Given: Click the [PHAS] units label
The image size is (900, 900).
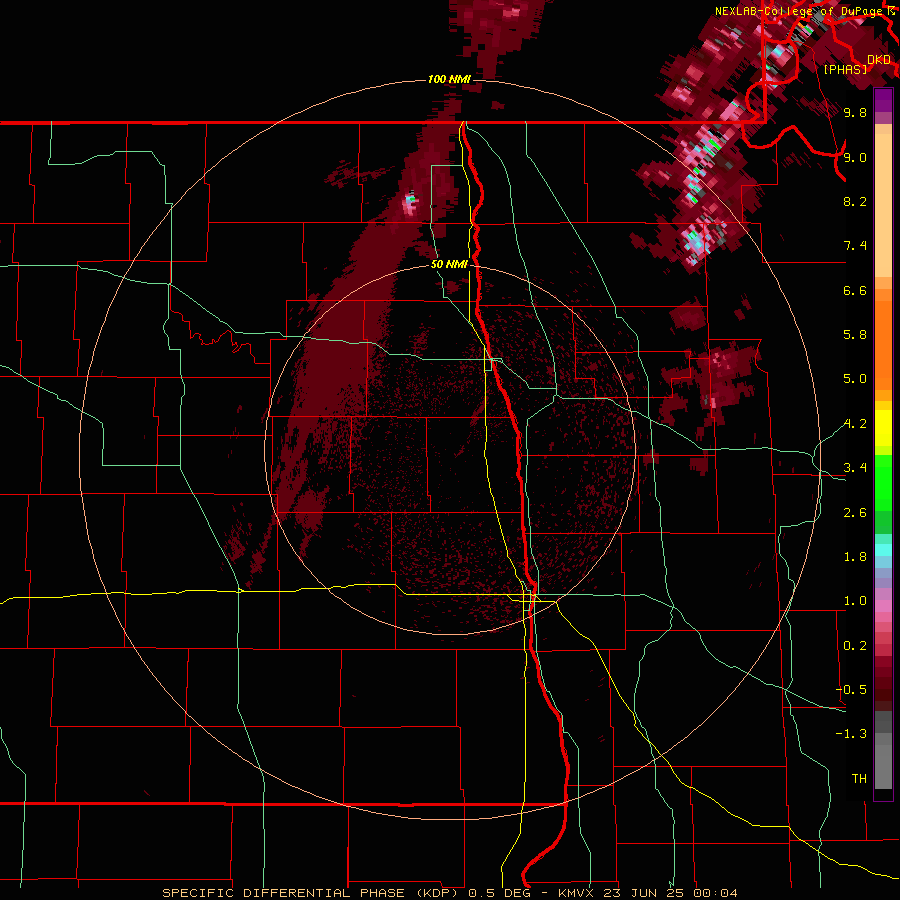Looking at the screenshot, I should (845, 70).
